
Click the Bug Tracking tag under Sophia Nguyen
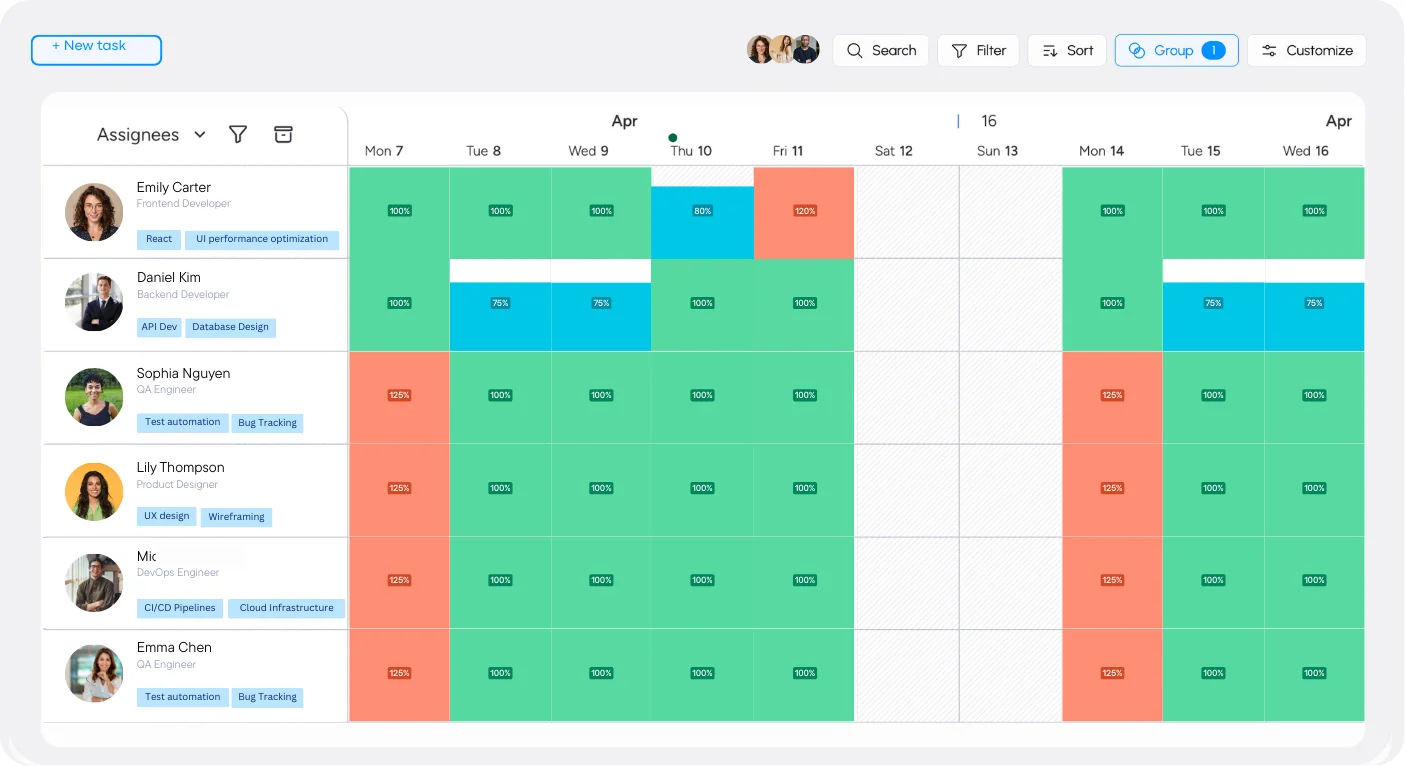[x=267, y=422]
